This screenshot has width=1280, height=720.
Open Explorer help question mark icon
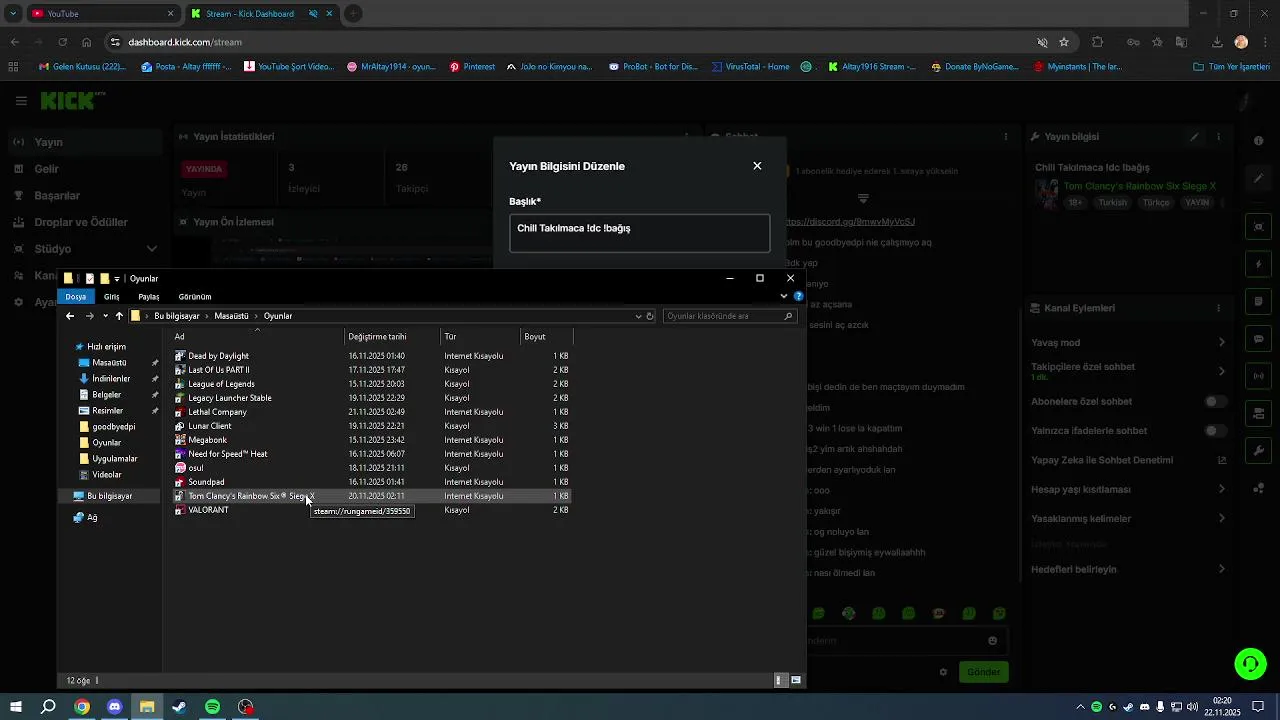point(798,296)
